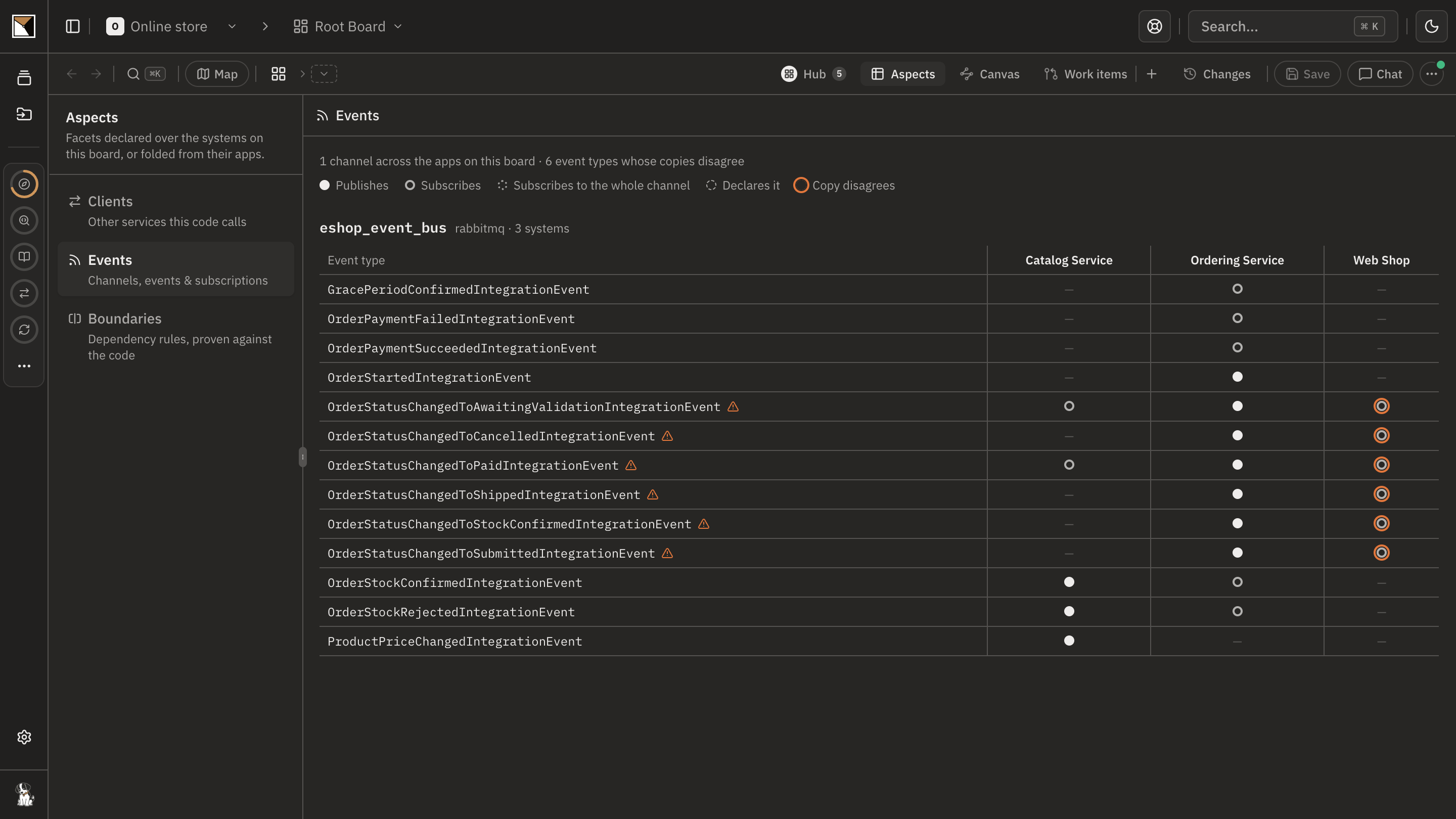This screenshot has height=819, width=1456.
Task: Switch to the Aspects tab
Action: [902, 74]
